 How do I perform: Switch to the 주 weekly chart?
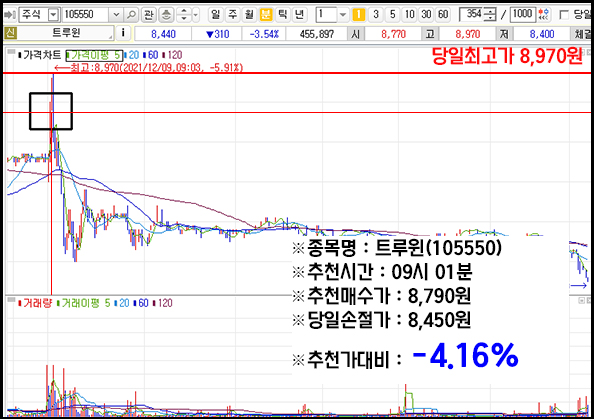[x=232, y=15]
